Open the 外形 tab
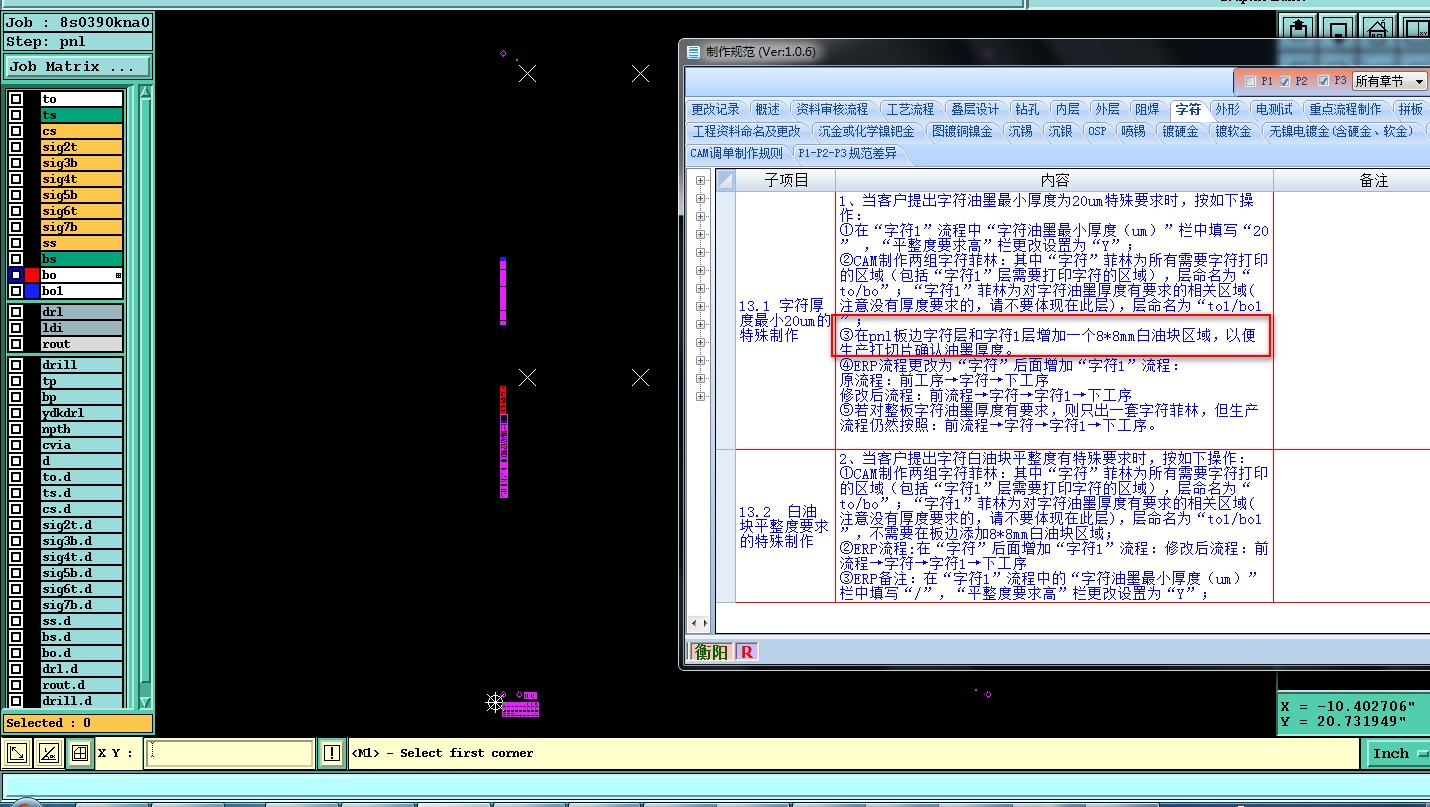The height and width of the screenshot is (807, 1430). pos(1228,109)
